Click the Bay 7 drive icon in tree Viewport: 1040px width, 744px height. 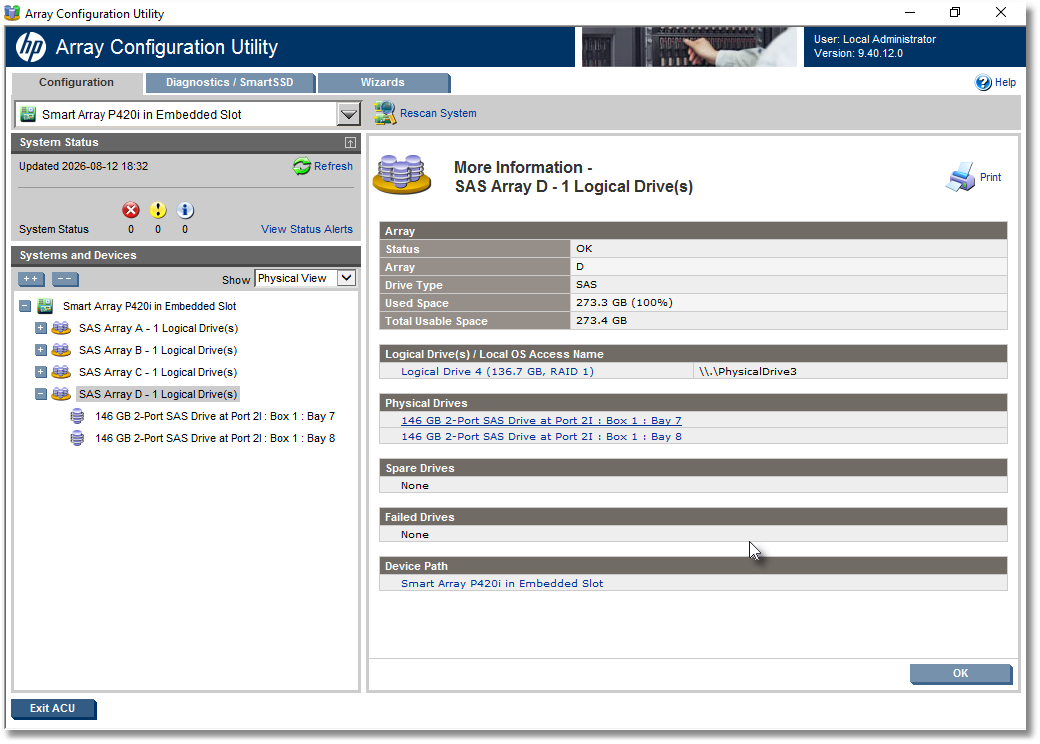click(78, 416)
